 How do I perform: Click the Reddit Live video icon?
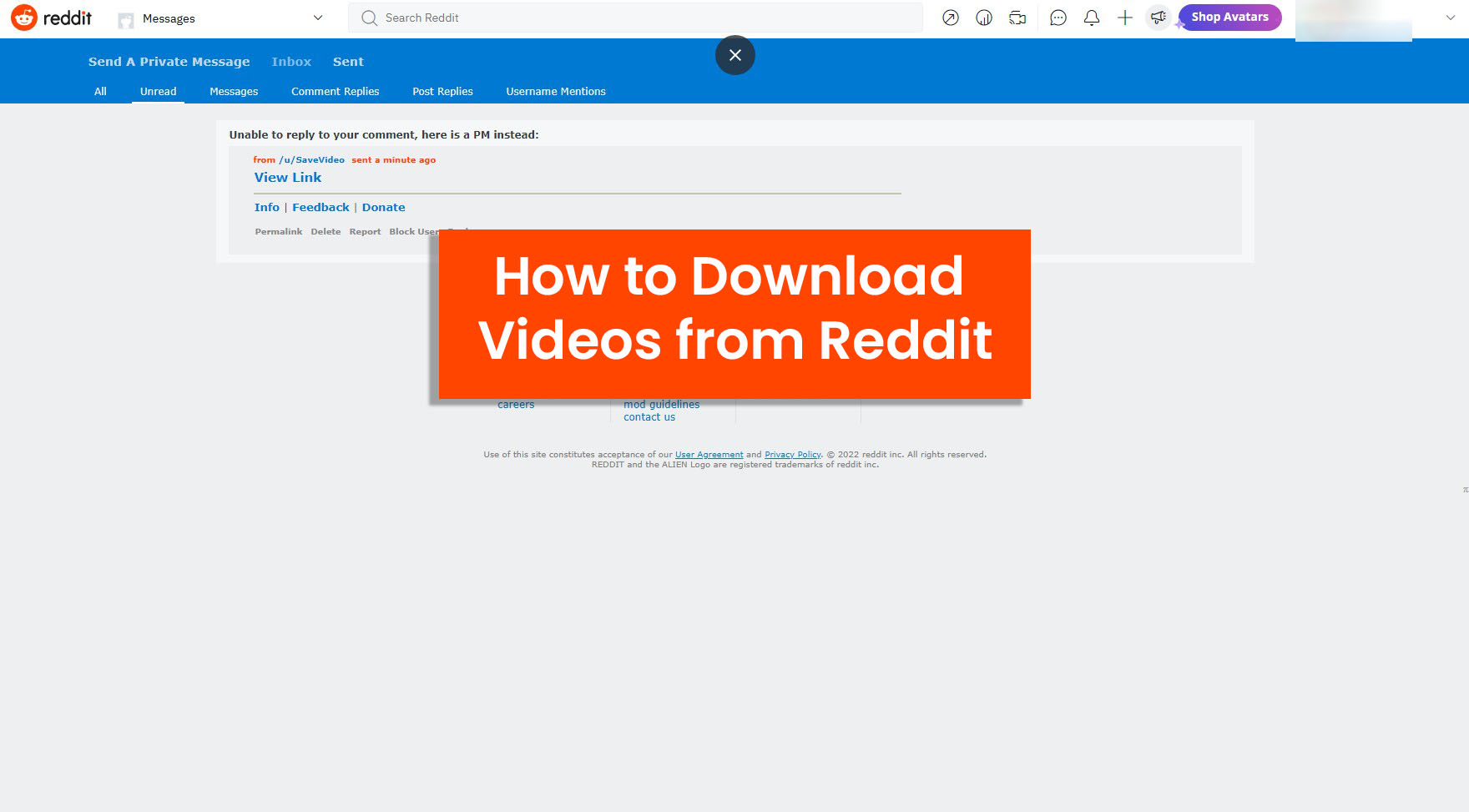click(1017, 18)
